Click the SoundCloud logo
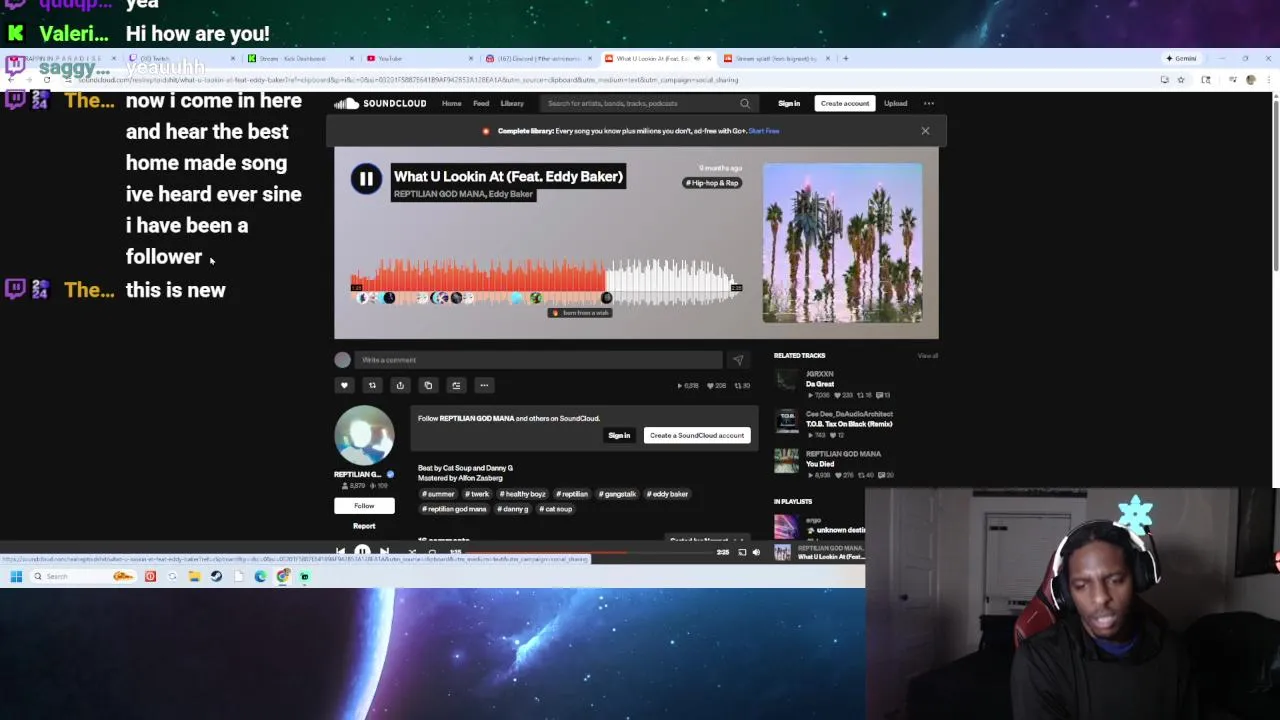 pos(380,103)
